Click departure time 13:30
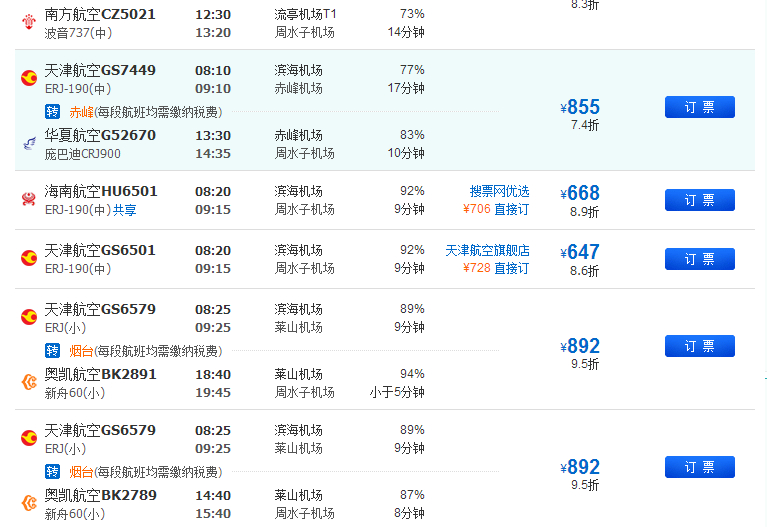This screenshot has height=527, width=767. click(x=213, y=136)
